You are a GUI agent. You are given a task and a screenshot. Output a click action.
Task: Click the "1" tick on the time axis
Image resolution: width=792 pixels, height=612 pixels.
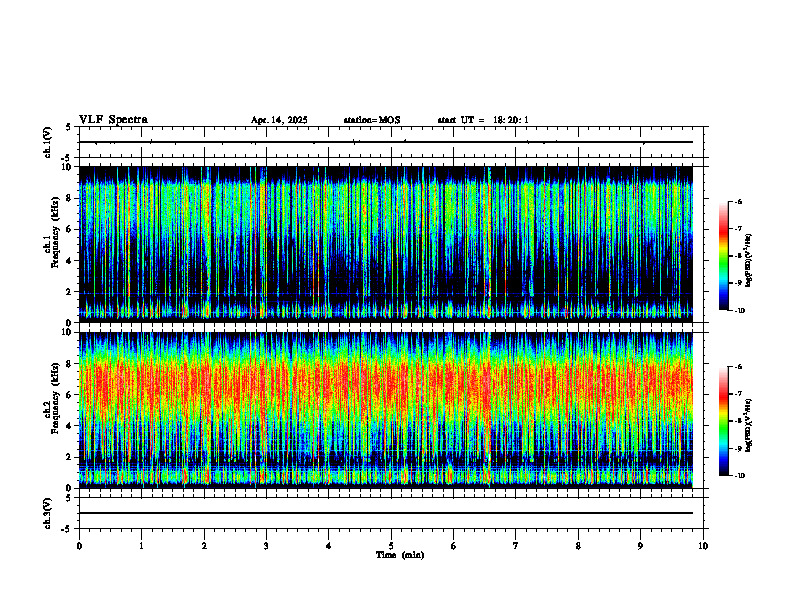[141, 546]
